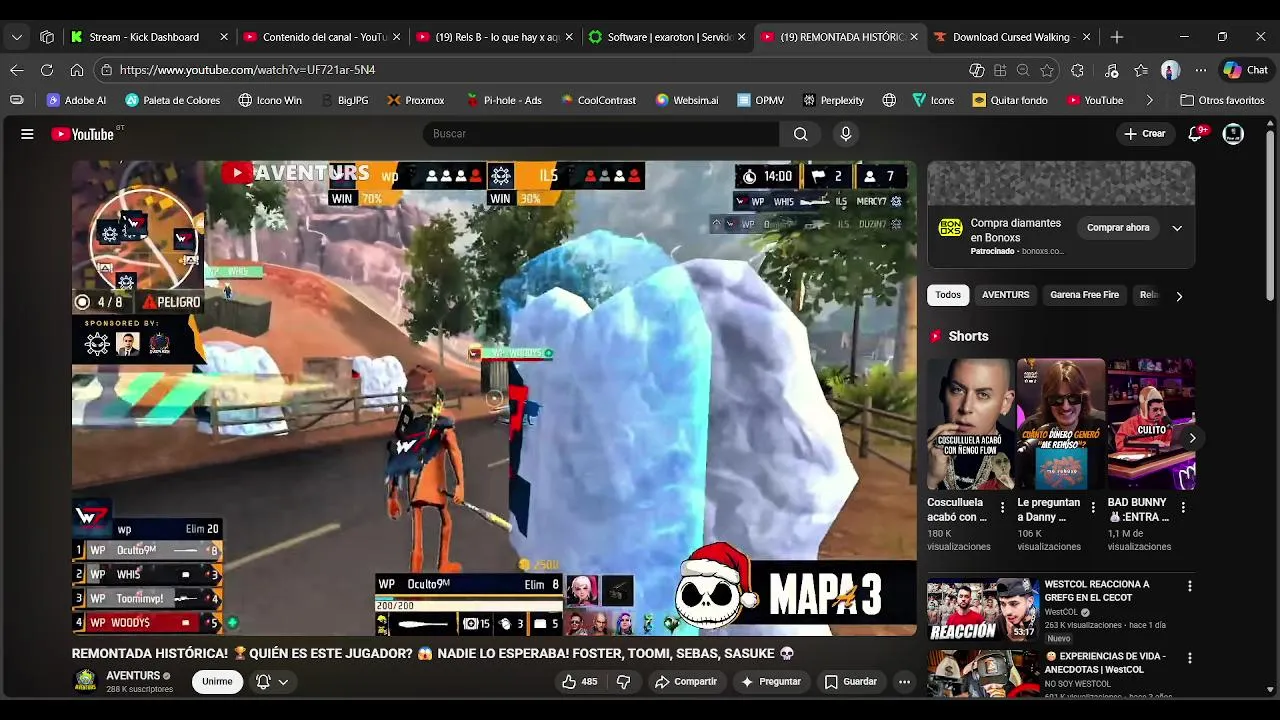Open Westcol Reacciona video thumbnail

coord(983,609)
